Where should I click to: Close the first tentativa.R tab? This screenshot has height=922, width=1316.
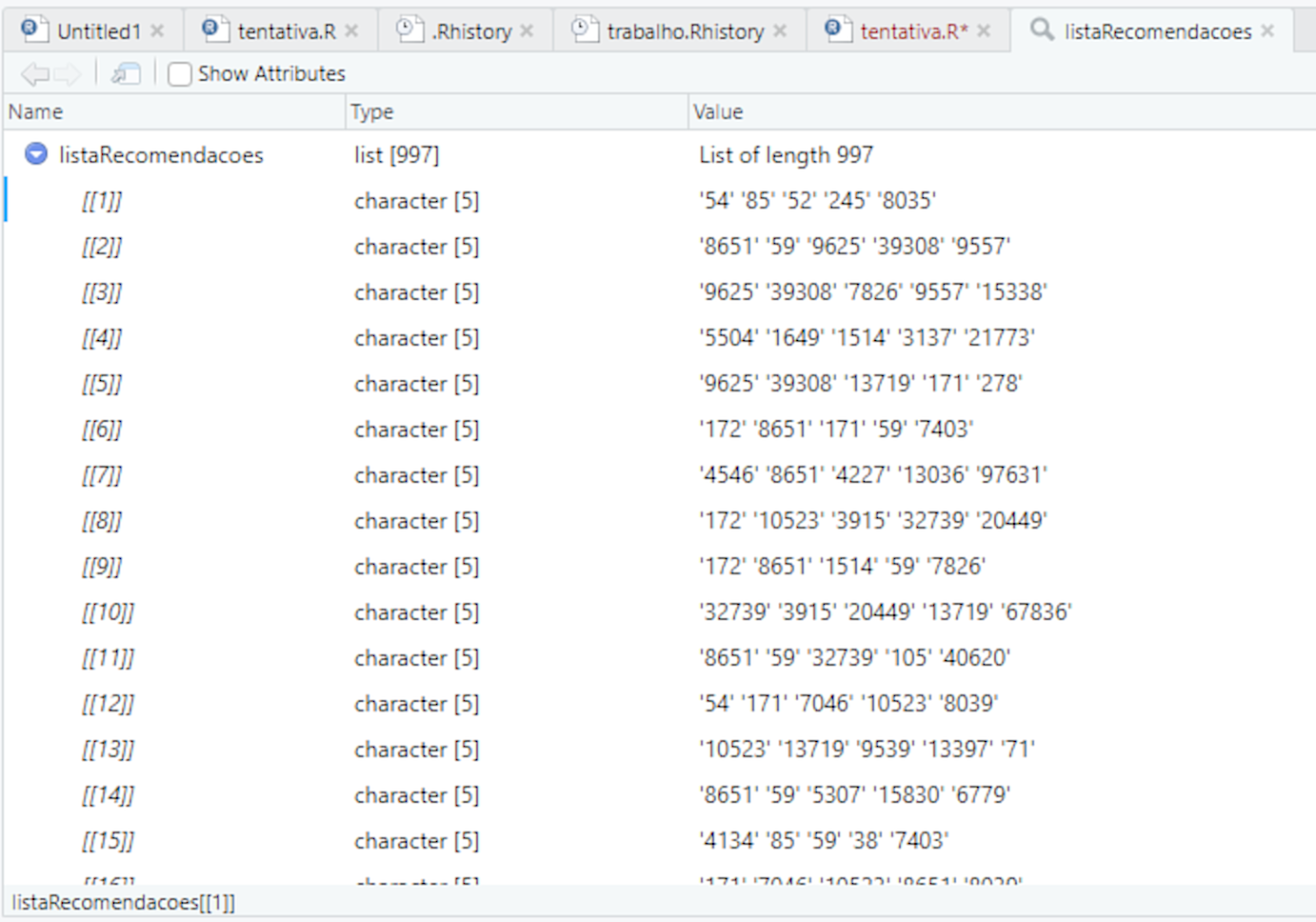[x=351, y=31]
